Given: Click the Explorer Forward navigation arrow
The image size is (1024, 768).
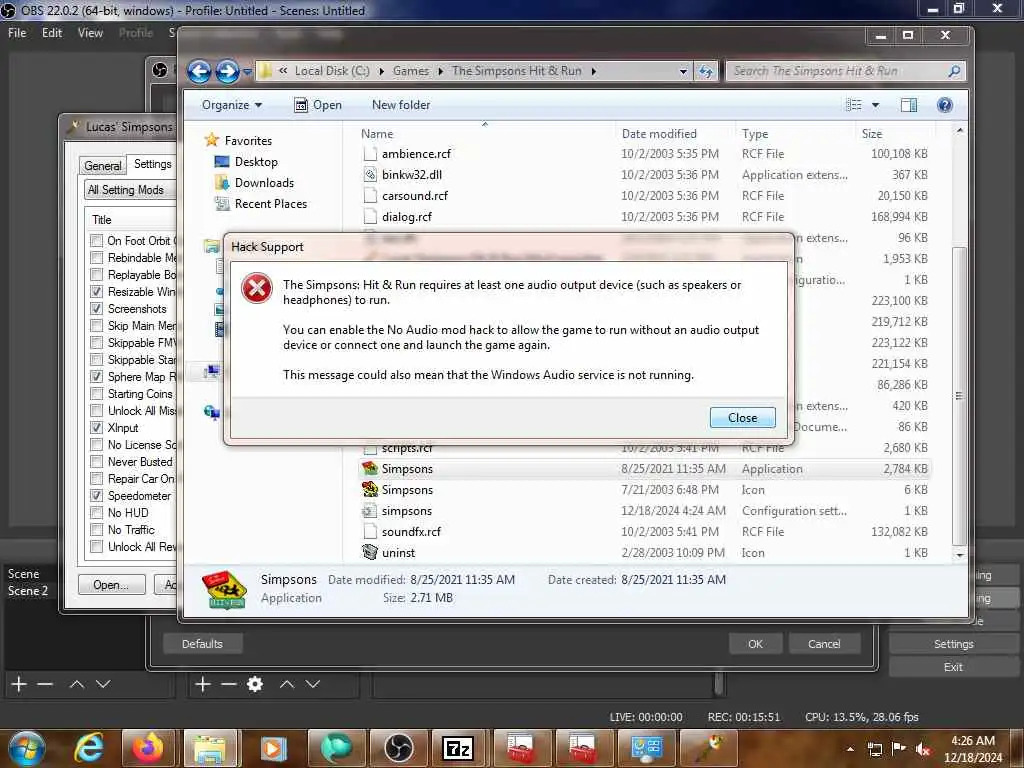Looking at the screenshot, I should 227,71.
